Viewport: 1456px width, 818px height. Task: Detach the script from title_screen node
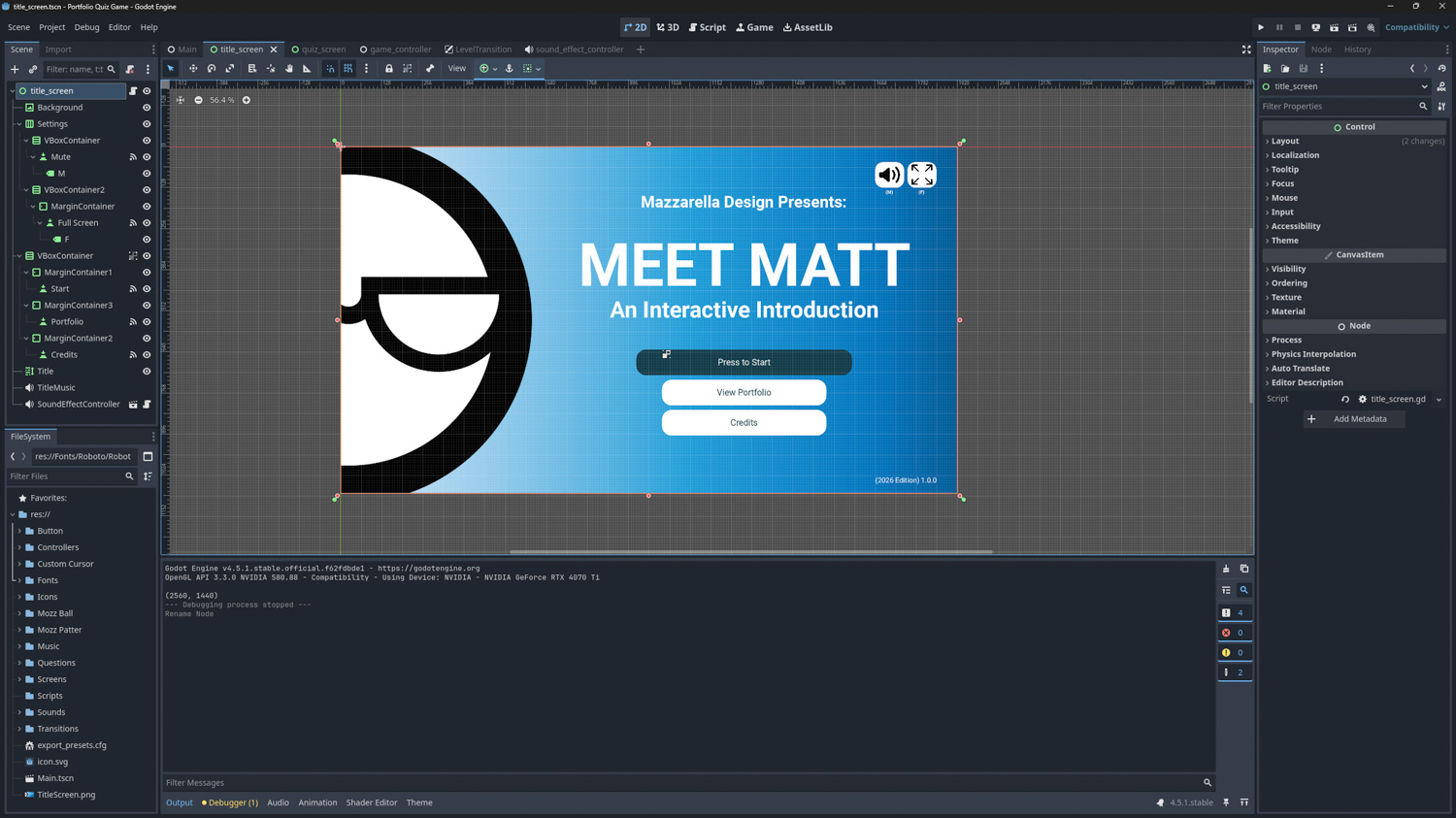coord(130,70)
